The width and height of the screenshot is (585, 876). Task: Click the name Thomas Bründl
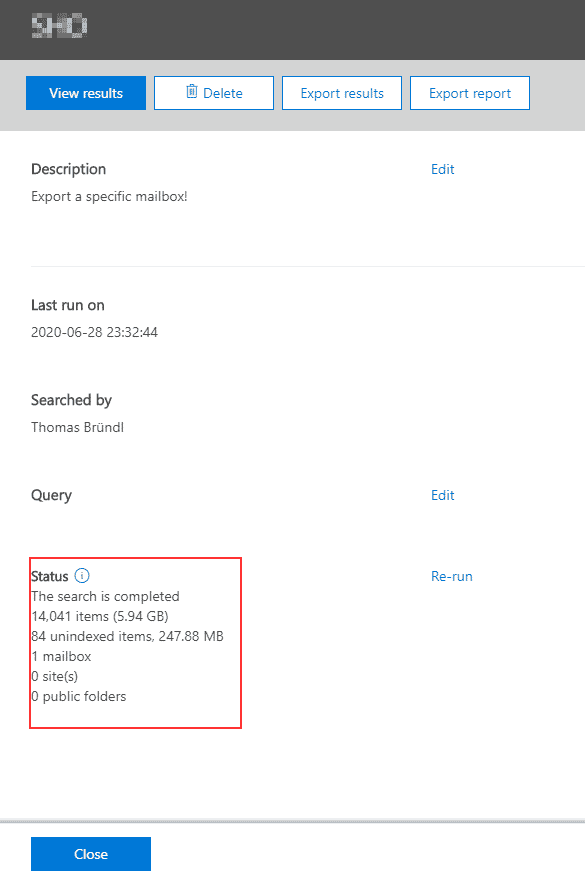tap(78, 427)
